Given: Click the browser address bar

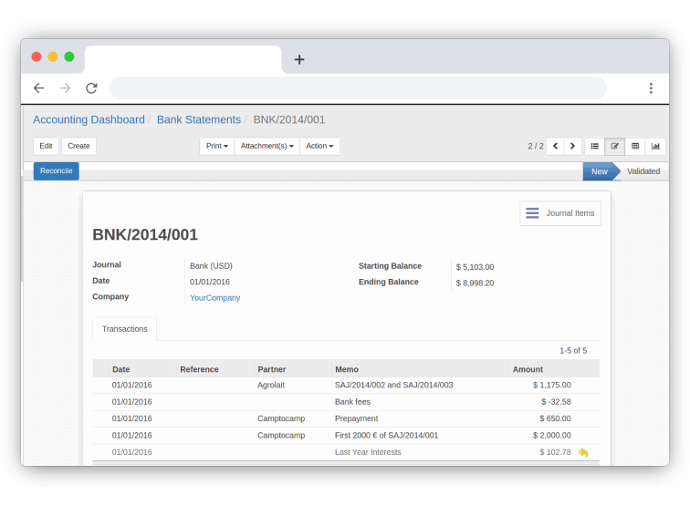Looking at the screenshot, I should [x=358, y=88].
